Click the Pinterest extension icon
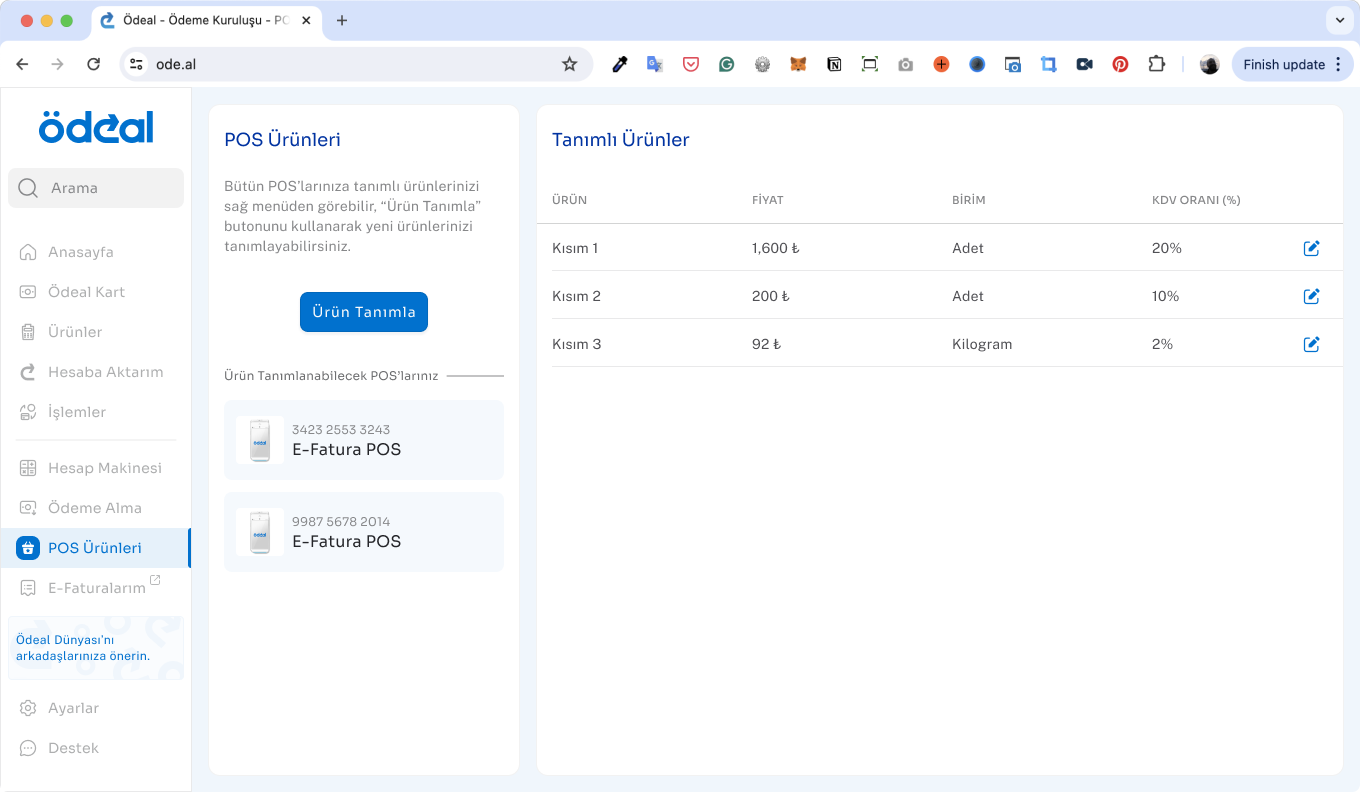The image size is (1360, 792). (x=1120, y=64)
